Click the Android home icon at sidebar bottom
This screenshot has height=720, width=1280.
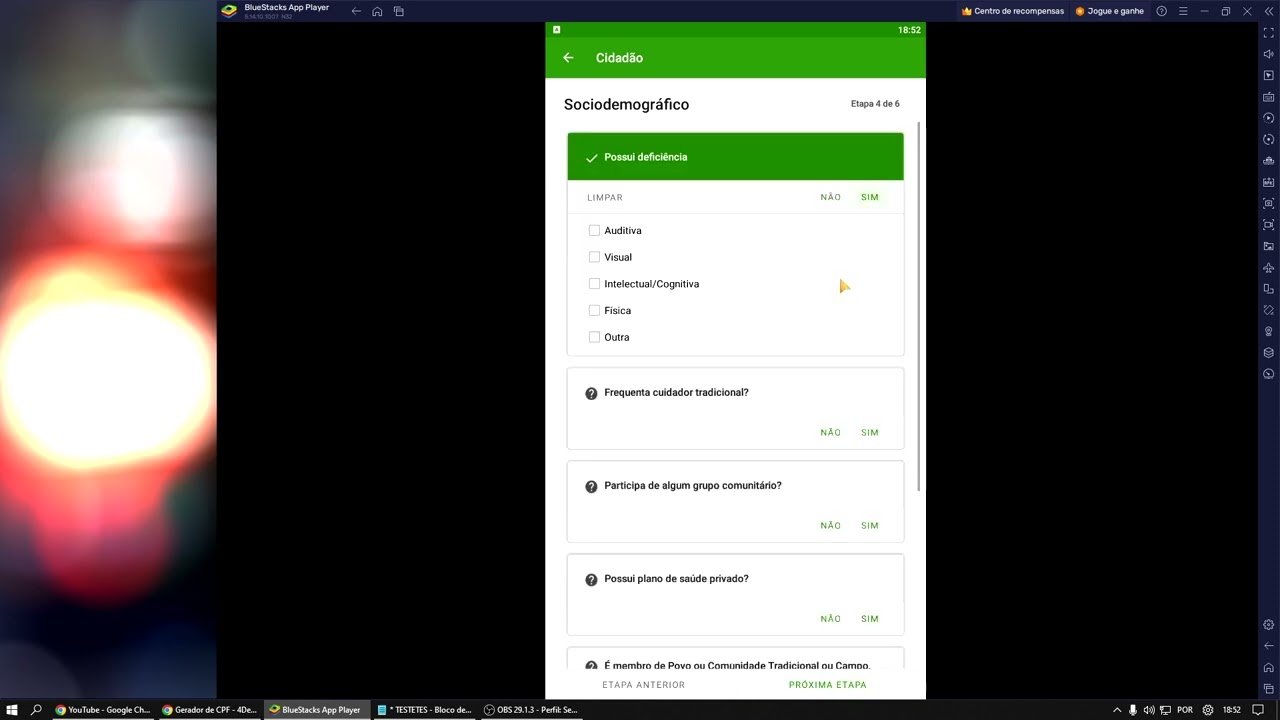point(1269,668)
